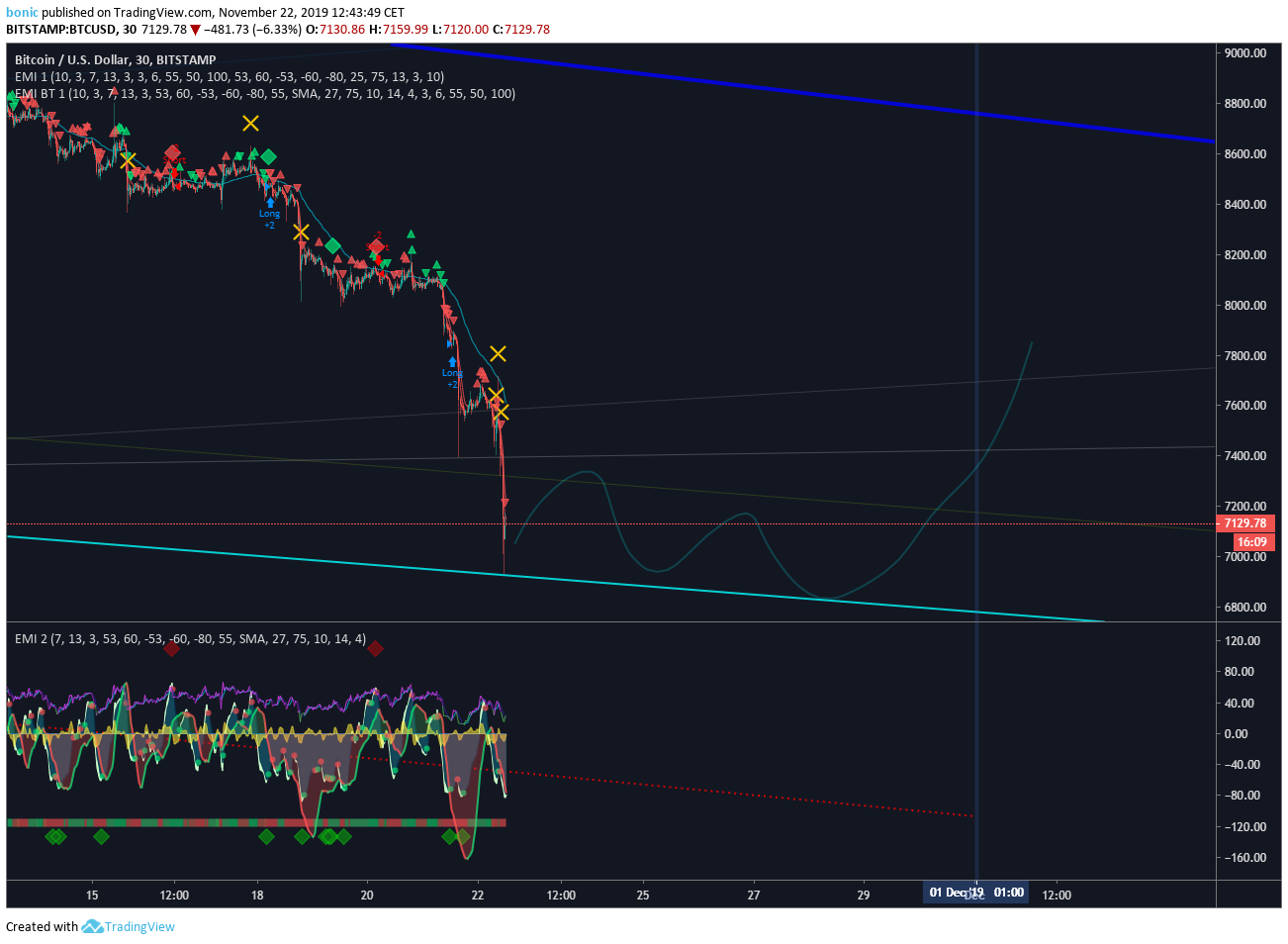Click the header text "BITSTAMP:BTCUSD, 30"
Image resolution: width=1288 pixels, height=944 pixels.
click(x=71, y=29)
